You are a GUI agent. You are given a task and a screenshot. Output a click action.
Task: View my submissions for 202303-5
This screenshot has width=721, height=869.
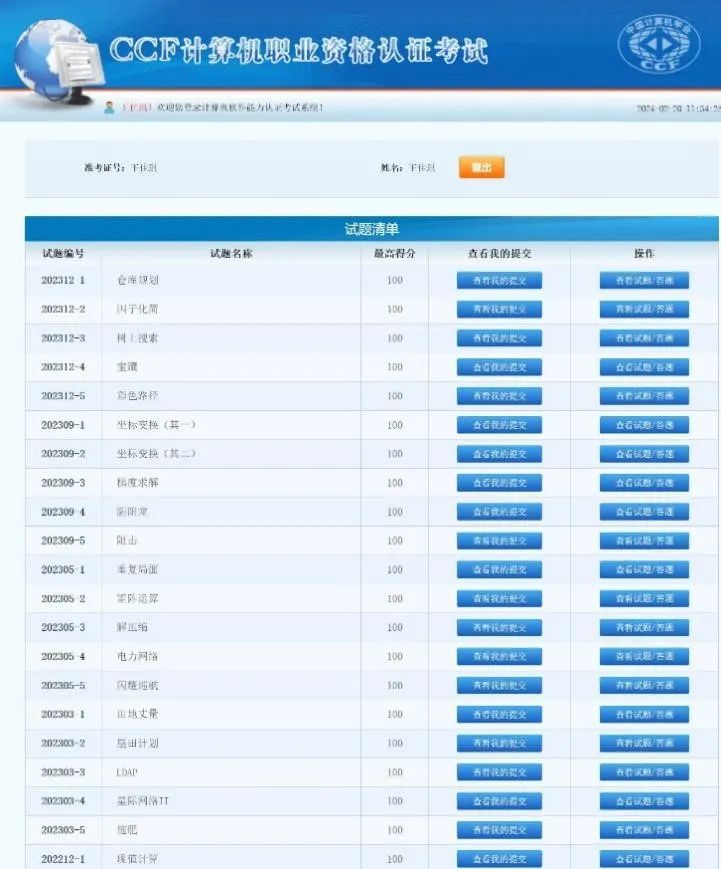[499, 830]
